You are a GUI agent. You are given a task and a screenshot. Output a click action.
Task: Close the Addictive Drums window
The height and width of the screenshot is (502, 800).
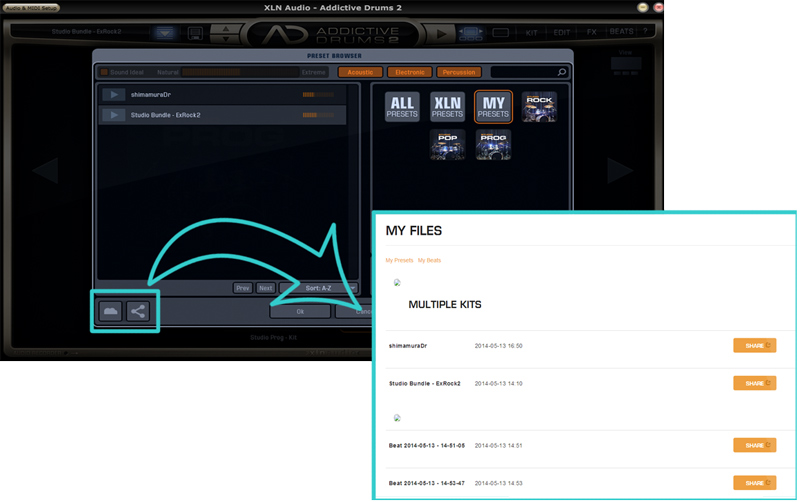tap(659, 7)
